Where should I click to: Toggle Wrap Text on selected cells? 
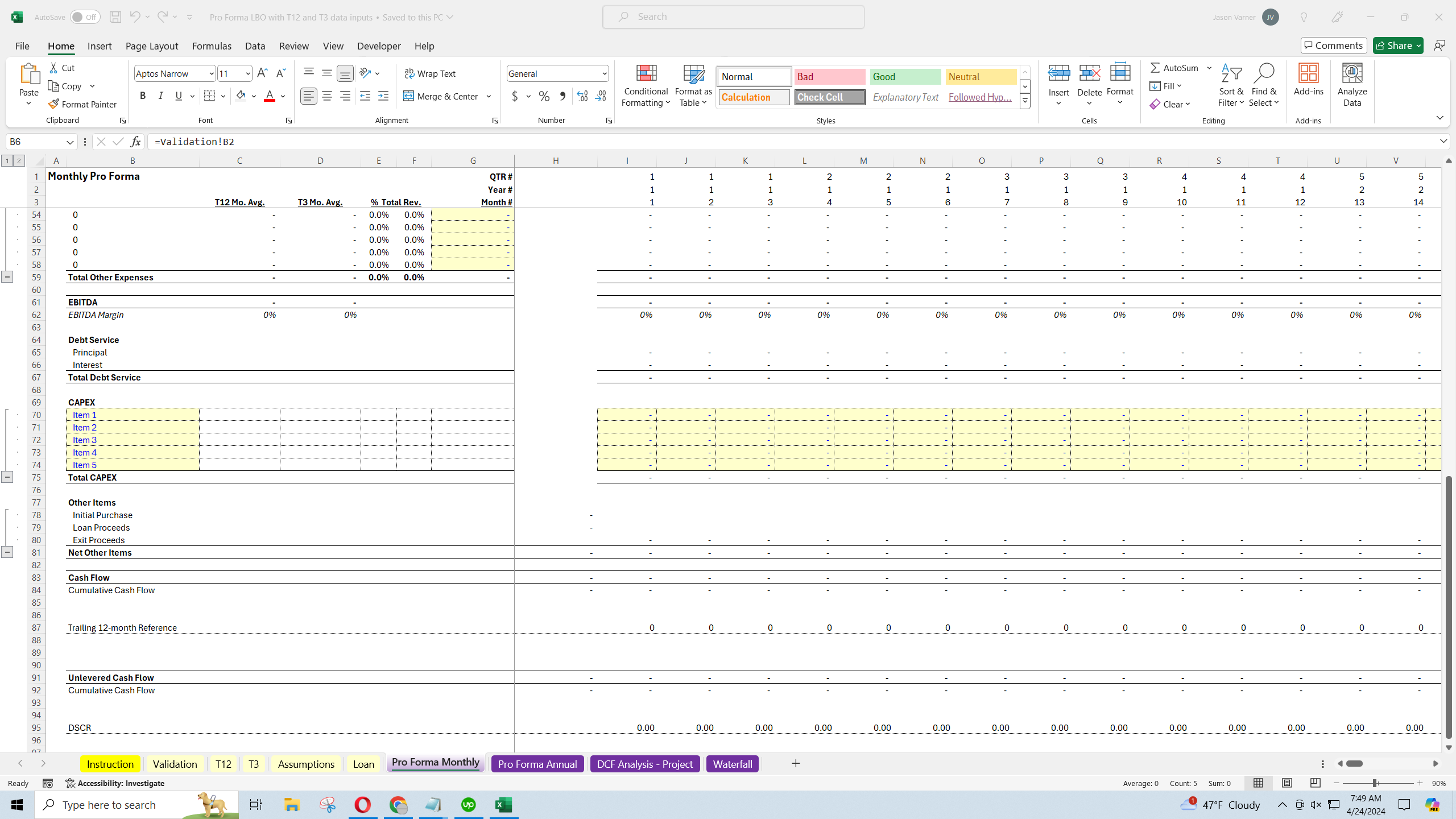point(431,73)
